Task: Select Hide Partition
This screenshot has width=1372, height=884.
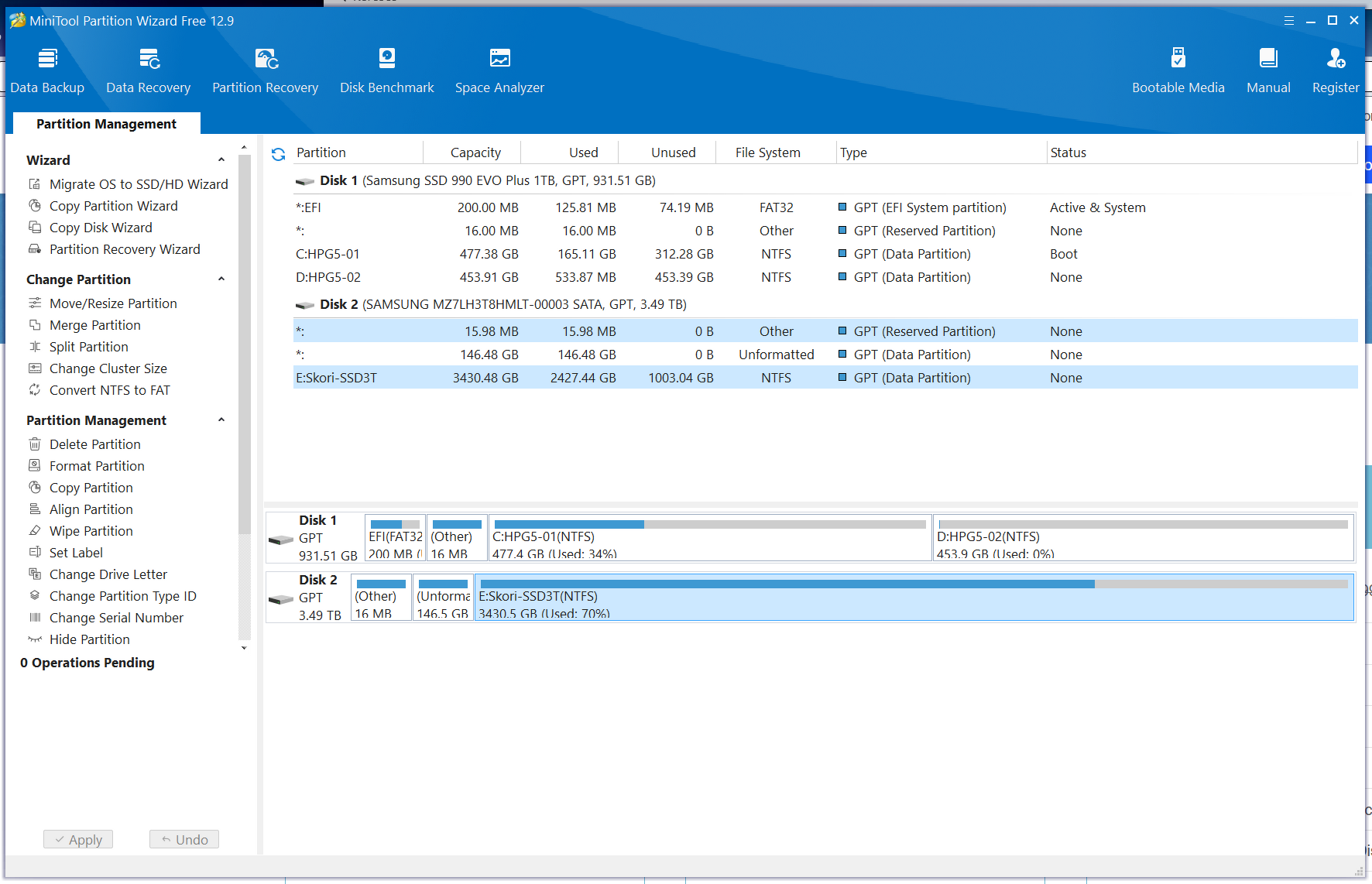Action: click(90, 639)
